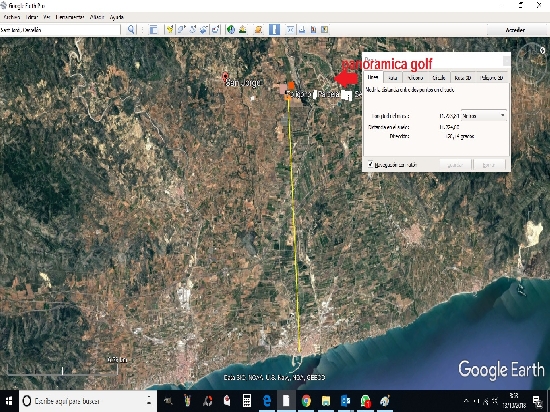
Task: Switch to the Polígono 3D tab
Action: [492, 77]
